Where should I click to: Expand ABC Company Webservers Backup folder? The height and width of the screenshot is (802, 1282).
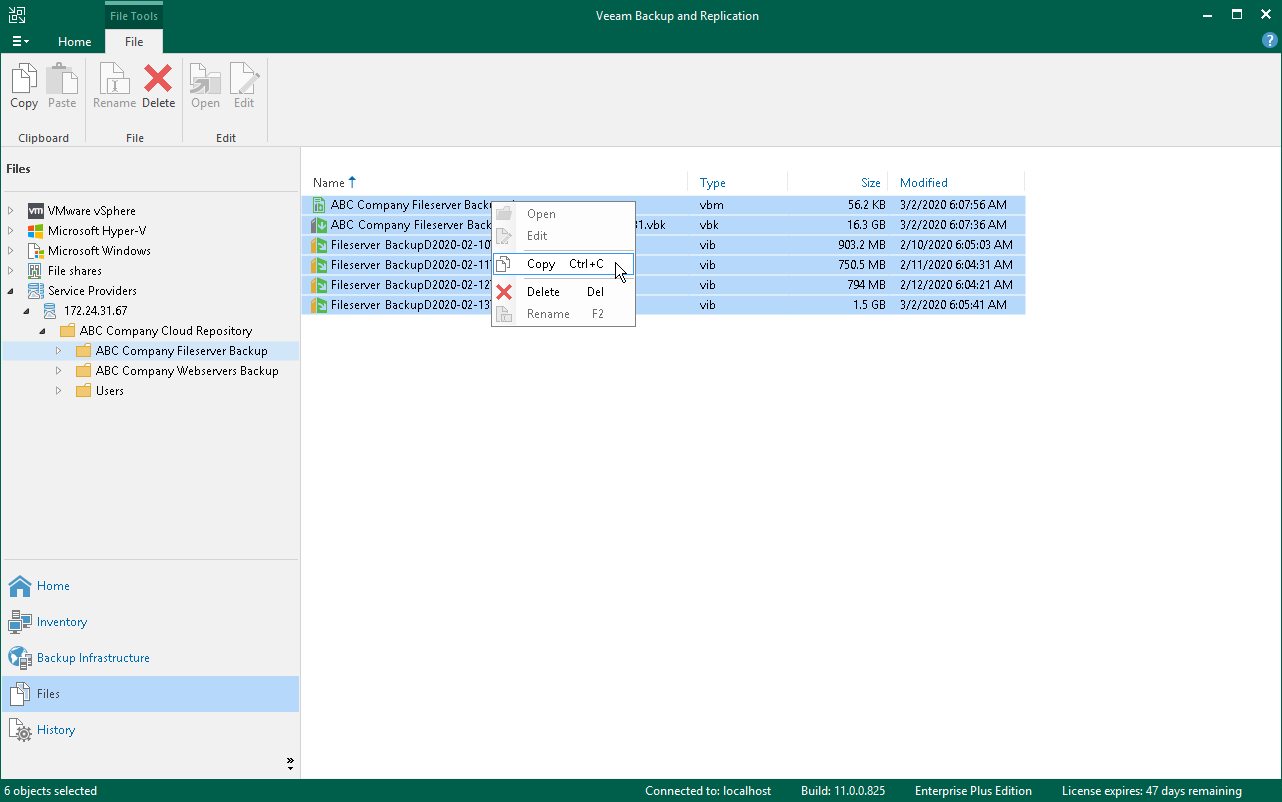click(59, 371)
